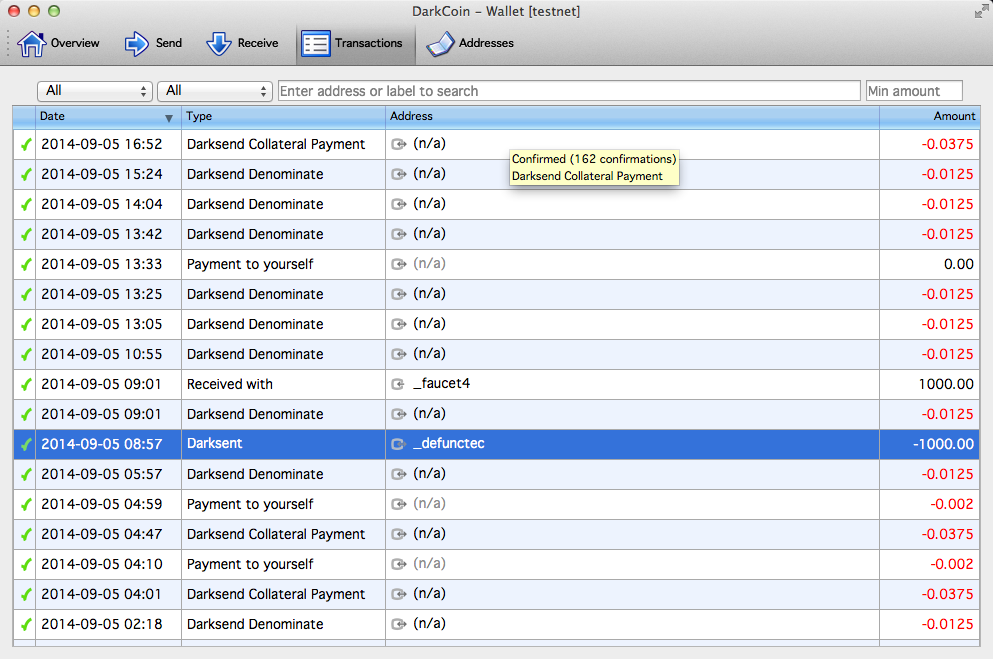This screenshot has height=659, width=993.
Task: Click the fullscreen arrows icon in title bar
Action: click(981, 11)
